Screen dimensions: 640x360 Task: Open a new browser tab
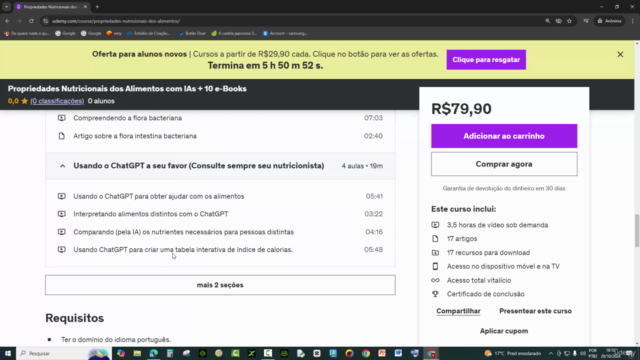click(97, 7)
